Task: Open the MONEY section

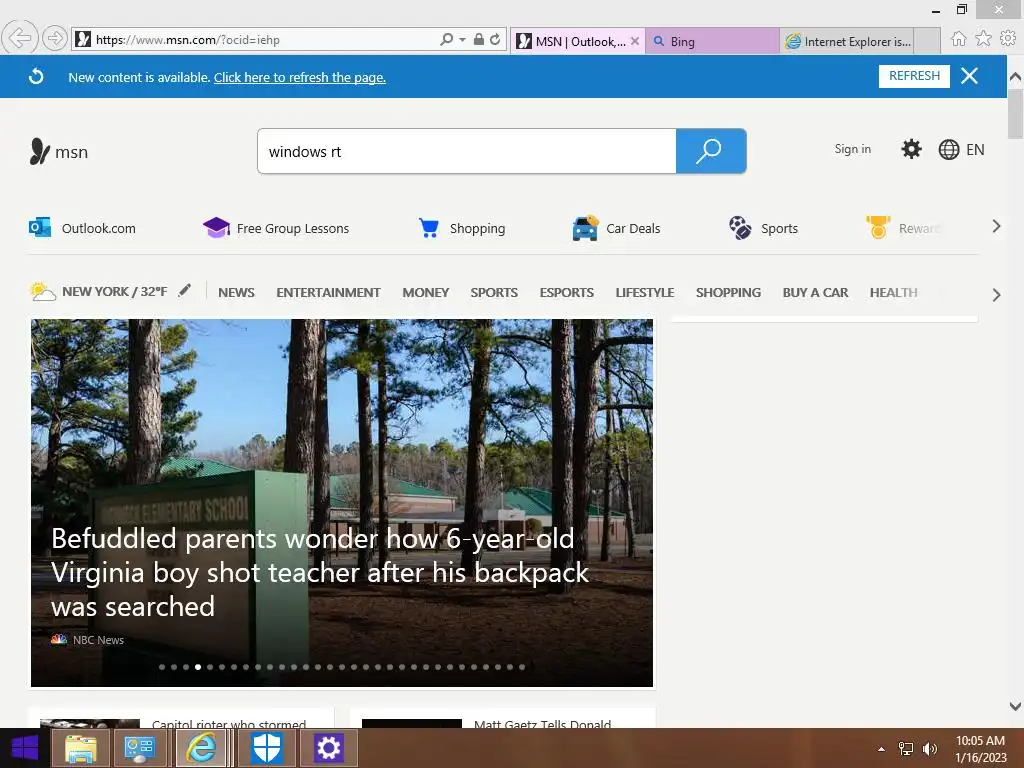Action: [425, 293]
